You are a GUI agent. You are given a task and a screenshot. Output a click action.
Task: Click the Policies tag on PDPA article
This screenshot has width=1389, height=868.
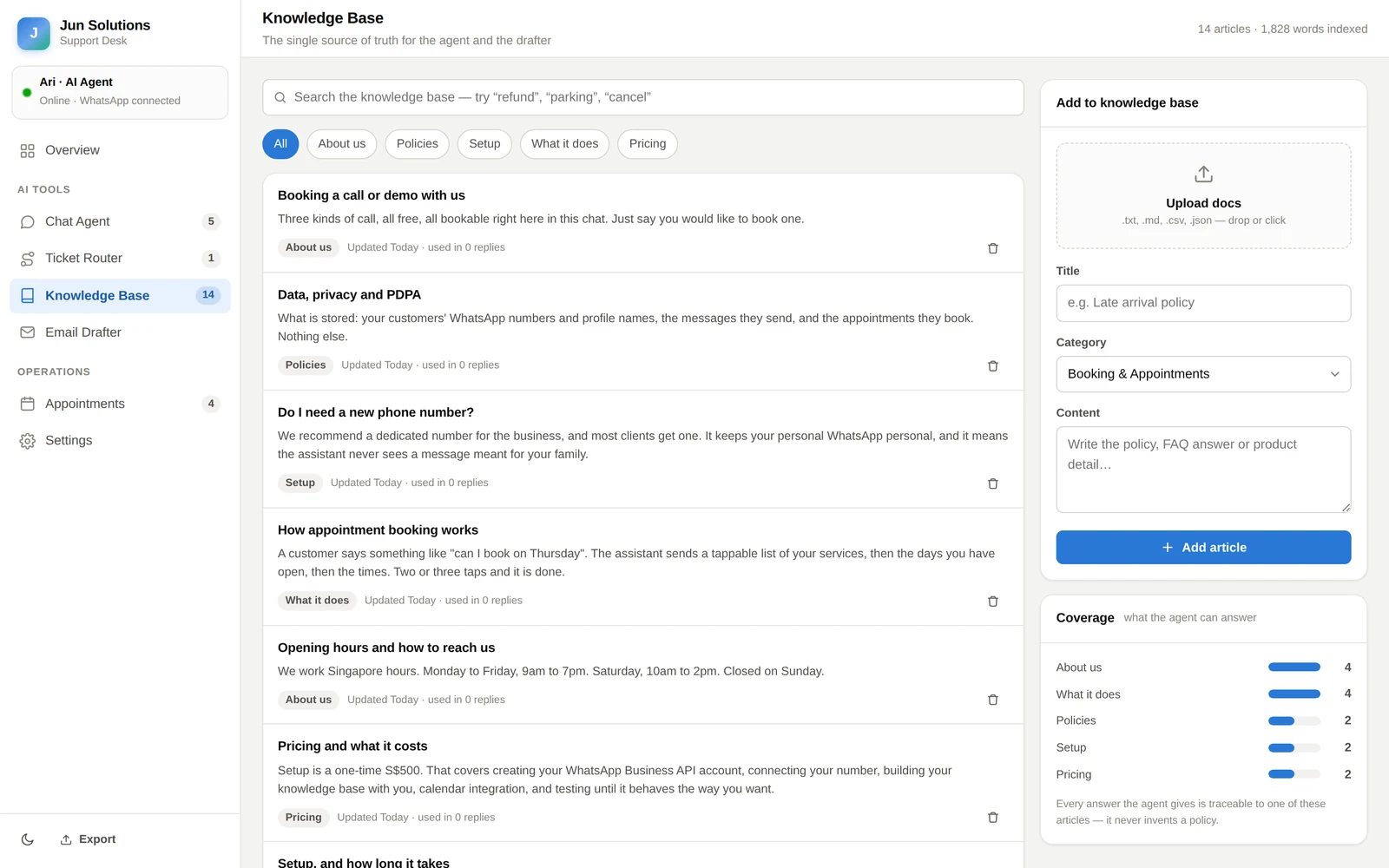tap(306, 365)
